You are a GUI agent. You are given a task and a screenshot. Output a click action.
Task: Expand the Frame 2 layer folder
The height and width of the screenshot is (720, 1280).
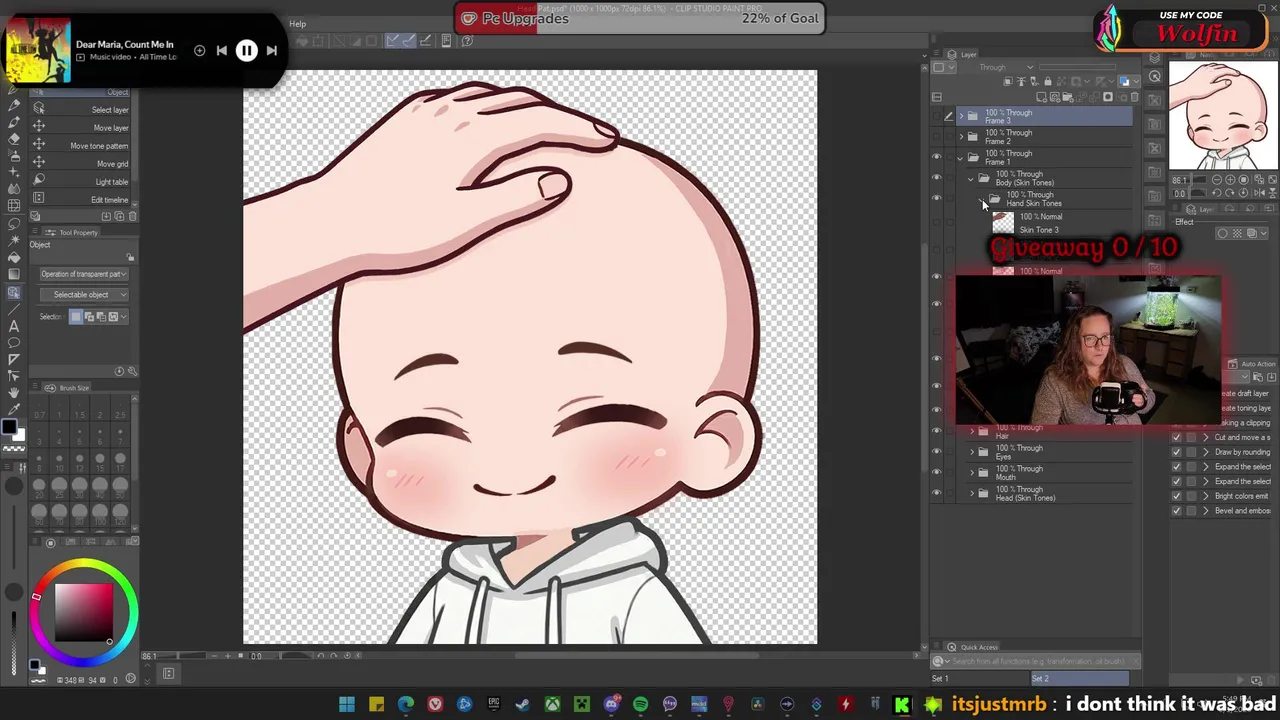[x=961, y=137]
